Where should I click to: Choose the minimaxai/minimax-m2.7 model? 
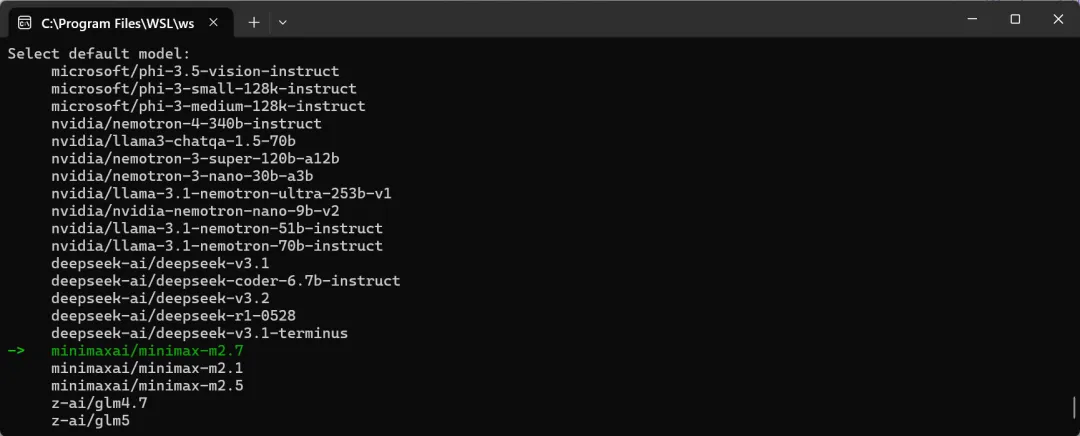tap(147, 351)
